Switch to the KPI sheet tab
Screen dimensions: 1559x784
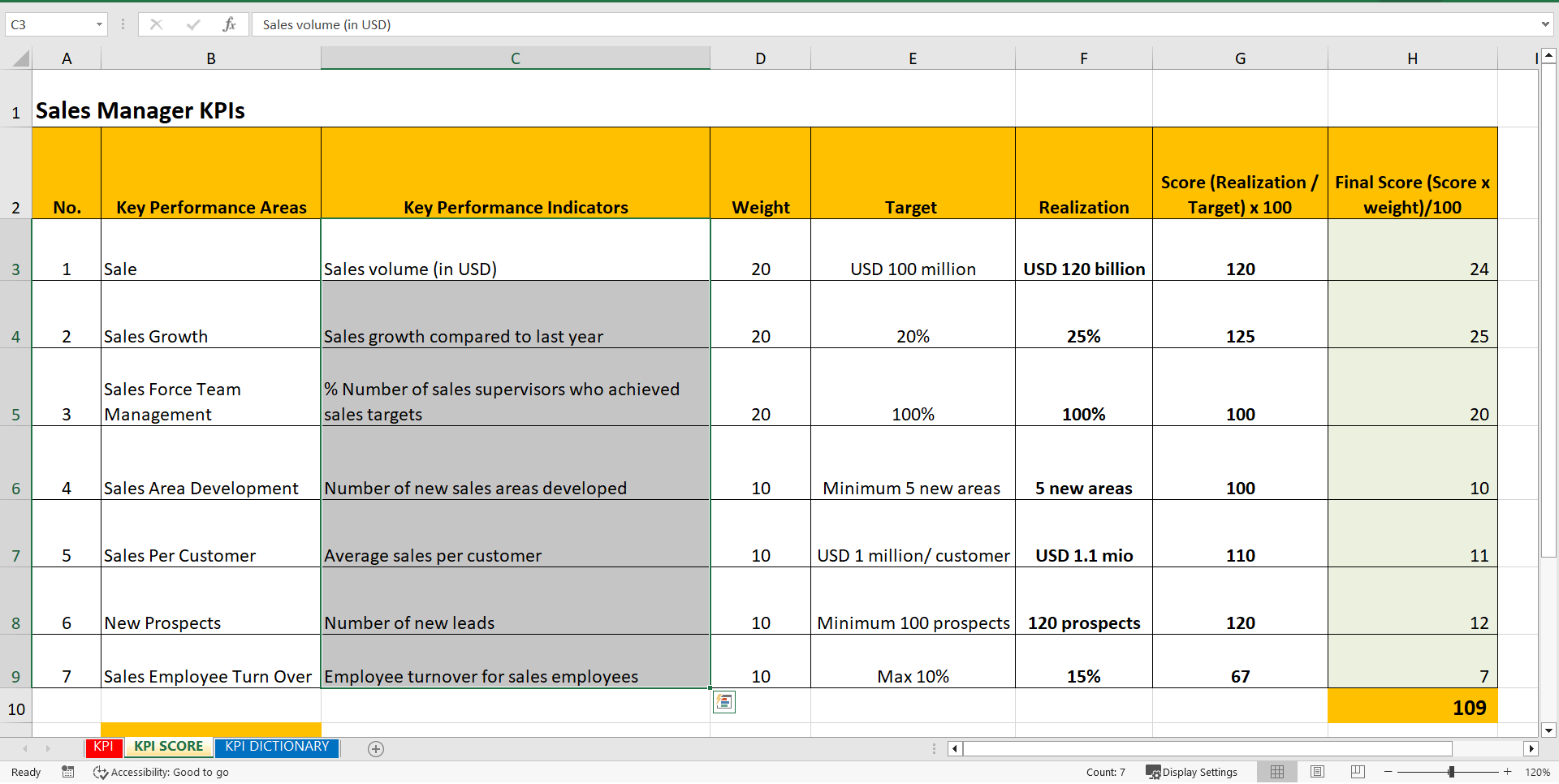coord(103,747)
